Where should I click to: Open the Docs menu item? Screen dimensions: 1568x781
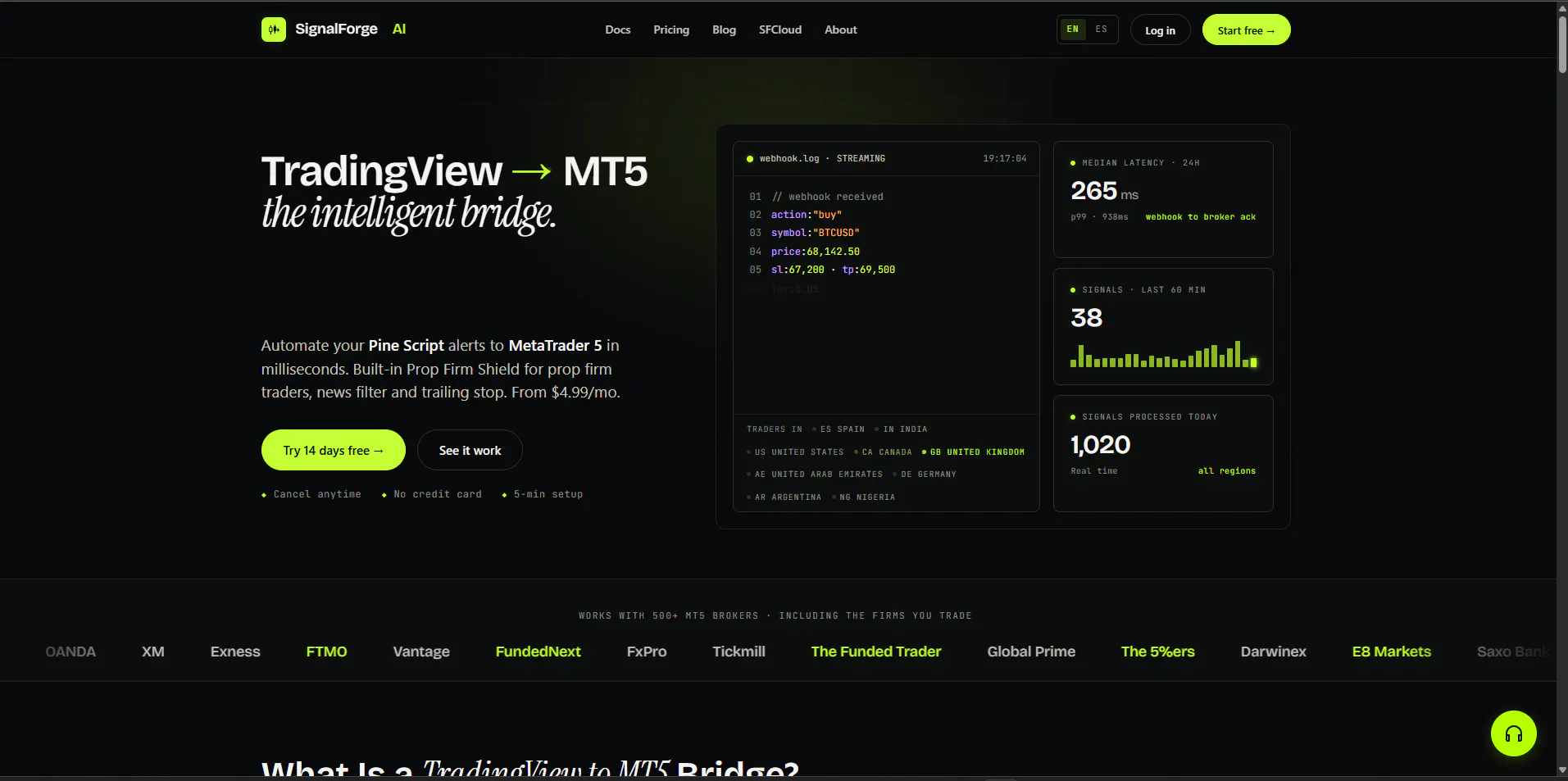click(617, 30)
